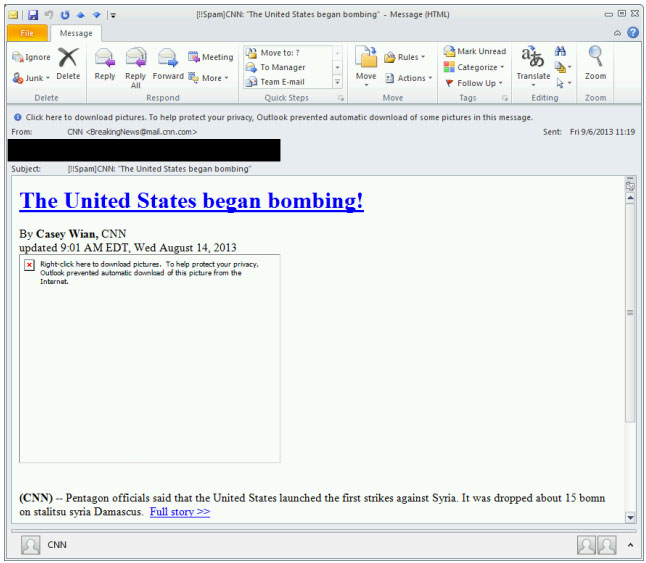Screen dimensions: 646x563
Task: Click the info bar to download pictures
Action: click(280, 116)
